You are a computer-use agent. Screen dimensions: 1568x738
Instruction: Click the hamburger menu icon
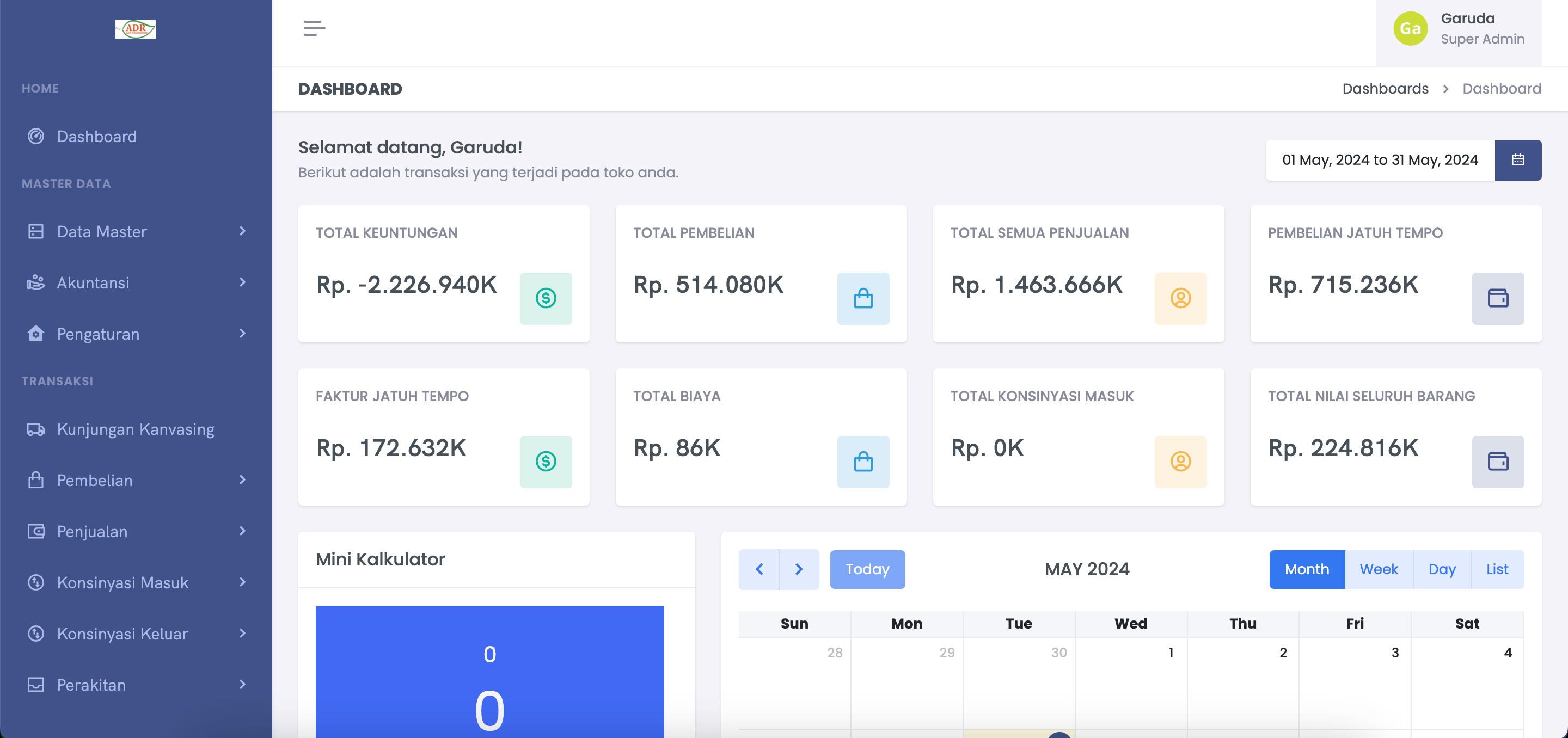pyautogui.click(x=315, y=28)
